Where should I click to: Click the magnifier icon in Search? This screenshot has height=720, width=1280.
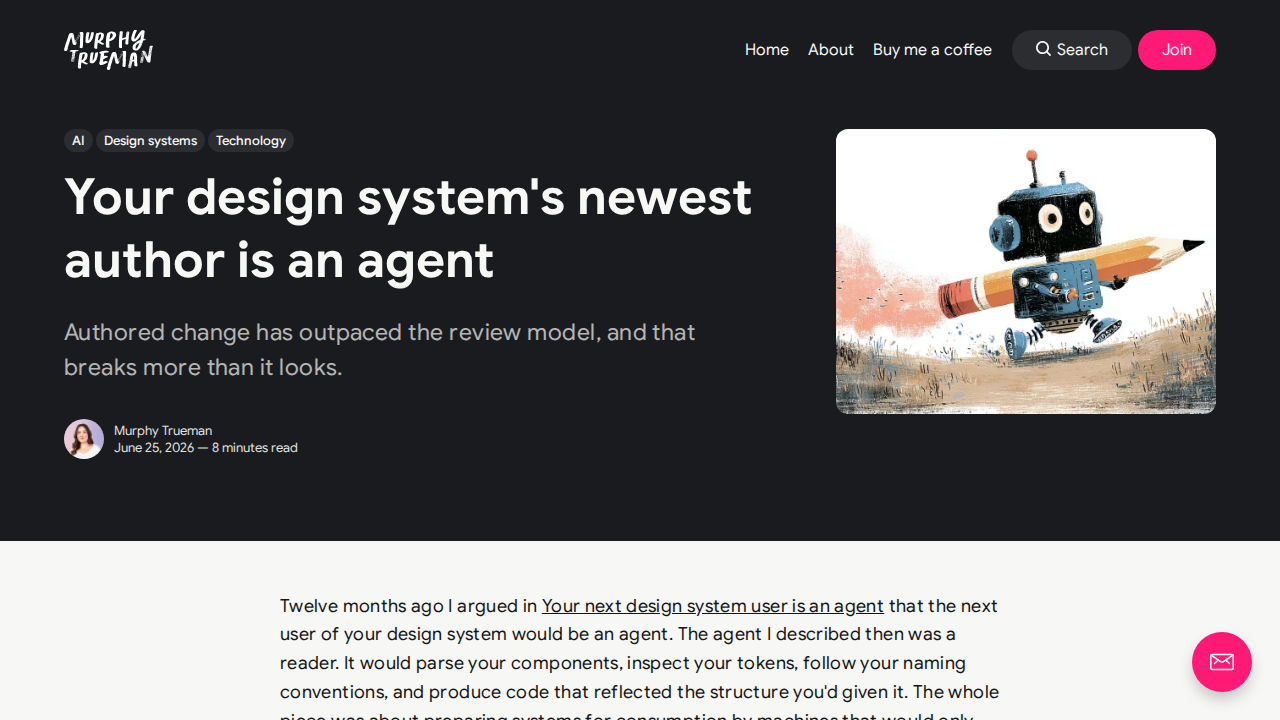[1043, 49]
